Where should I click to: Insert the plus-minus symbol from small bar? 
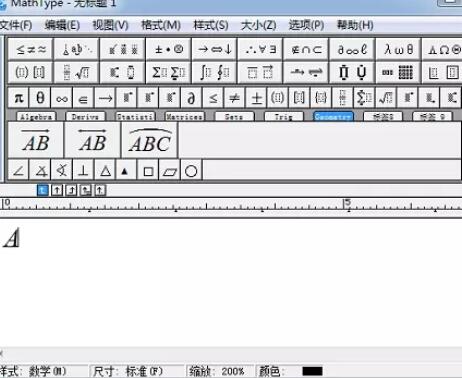[256, 98]
